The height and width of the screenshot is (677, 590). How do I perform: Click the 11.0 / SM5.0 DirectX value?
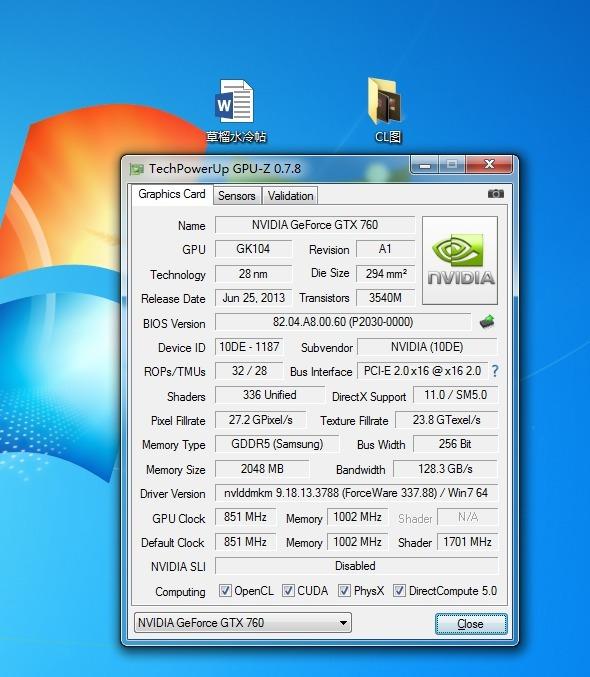point(455,395)
